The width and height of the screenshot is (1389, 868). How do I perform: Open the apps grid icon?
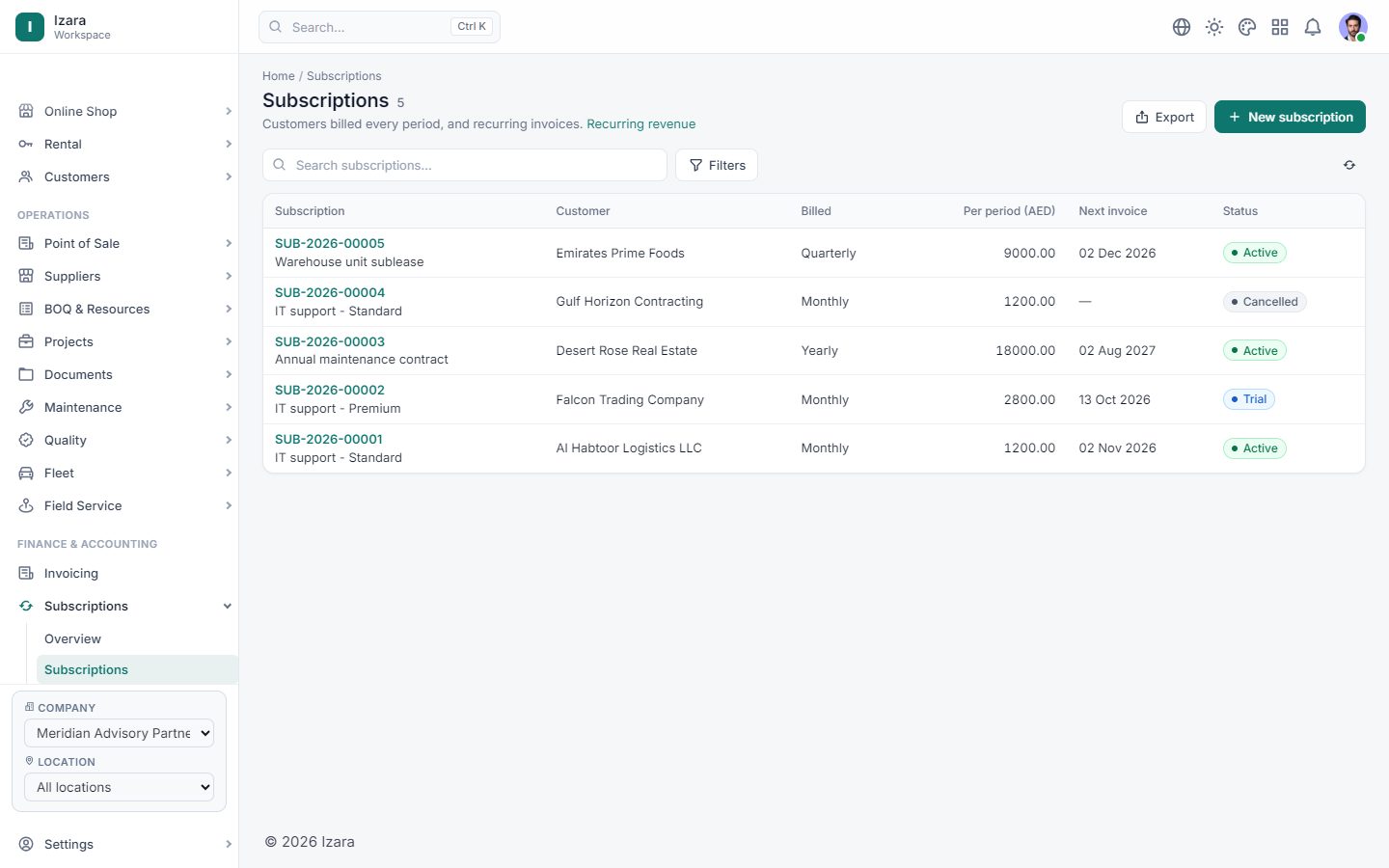1280,27
